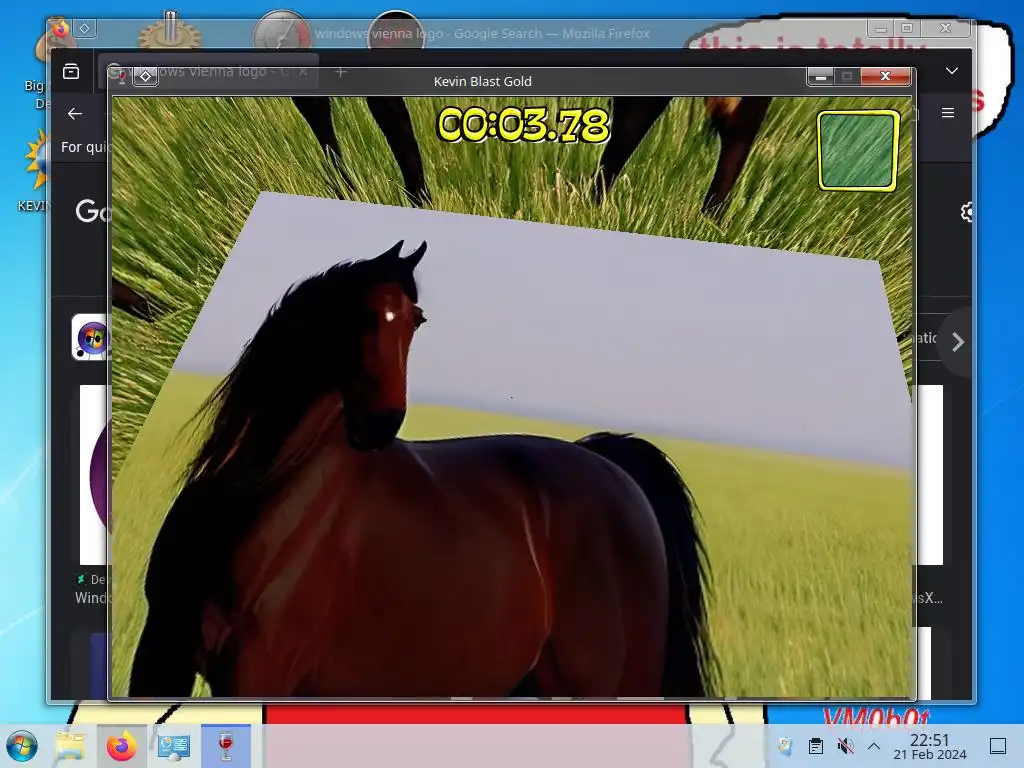Open the 22:51 clock and calendar

pos(930,746)
